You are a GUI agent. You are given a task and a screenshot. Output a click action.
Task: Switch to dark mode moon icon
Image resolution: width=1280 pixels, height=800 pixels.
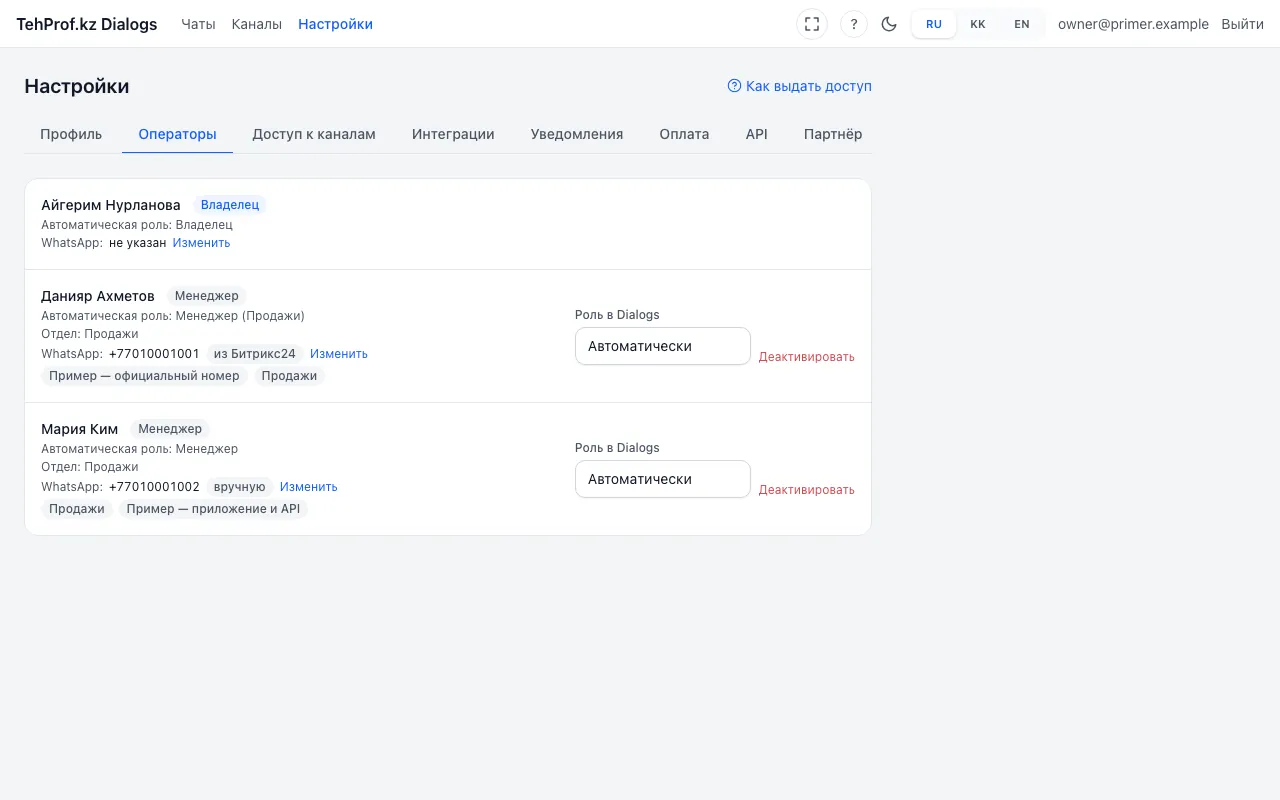[x=889, y=24]
